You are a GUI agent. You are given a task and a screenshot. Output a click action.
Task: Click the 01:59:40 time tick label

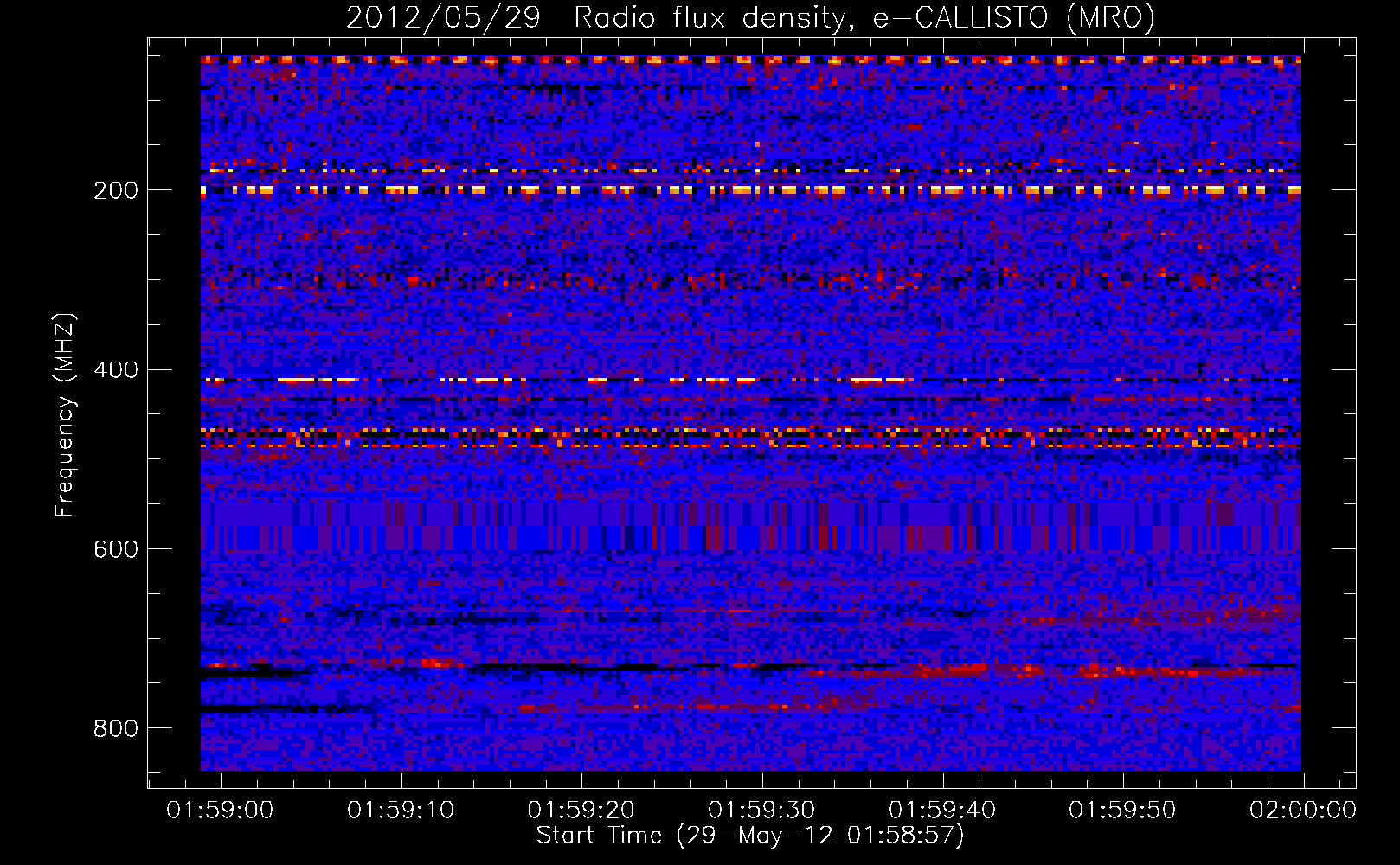click(942, 811)
